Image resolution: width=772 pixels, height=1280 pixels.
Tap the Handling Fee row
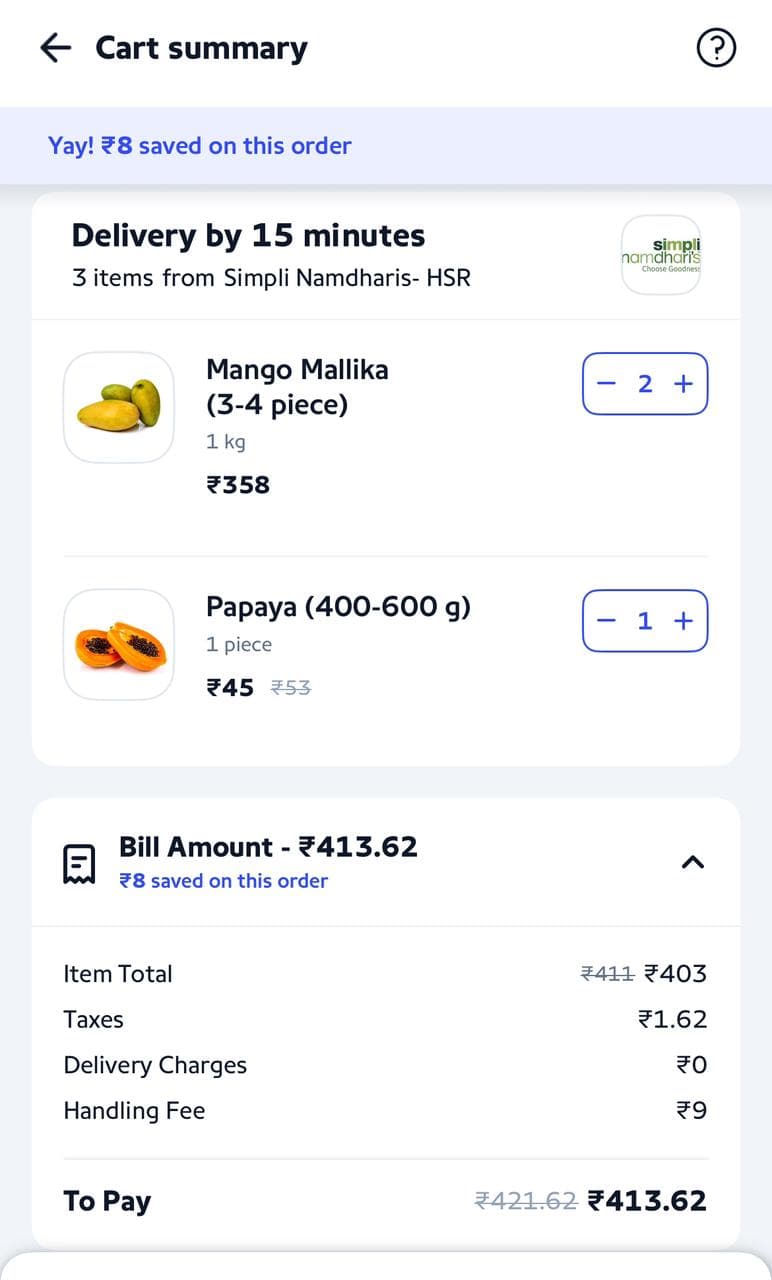(385, 1111)
